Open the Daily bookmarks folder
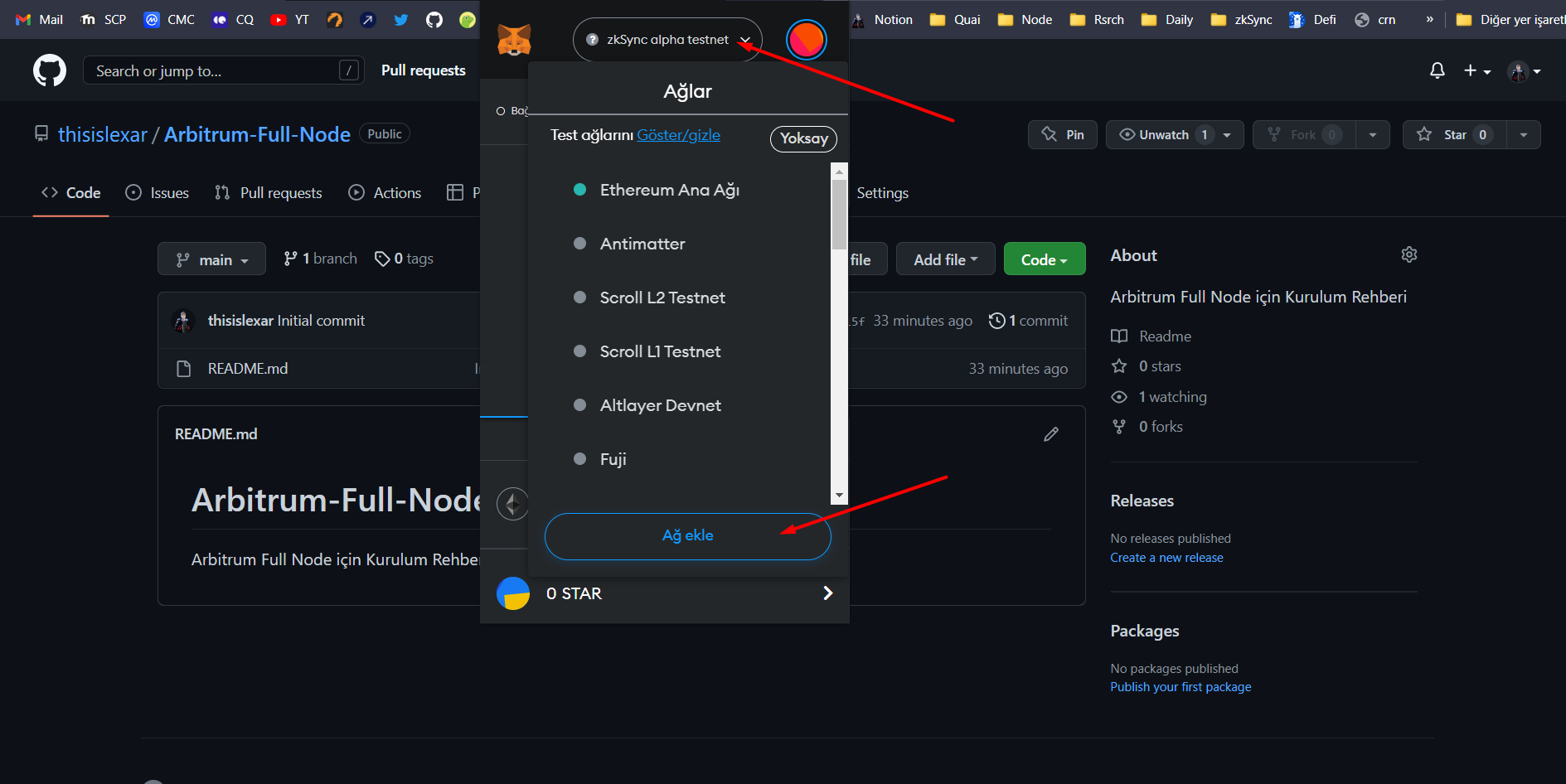Screen dimensions: 1566x784 1167,19
